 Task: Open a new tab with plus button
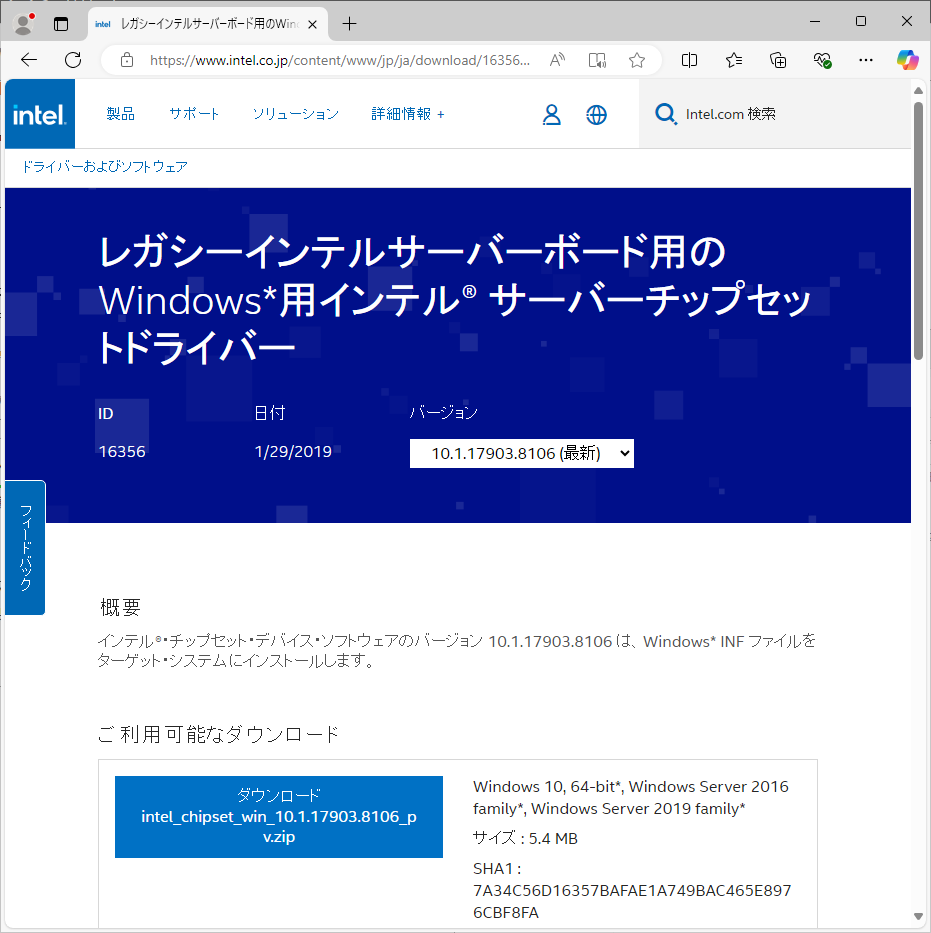(350, 24)
